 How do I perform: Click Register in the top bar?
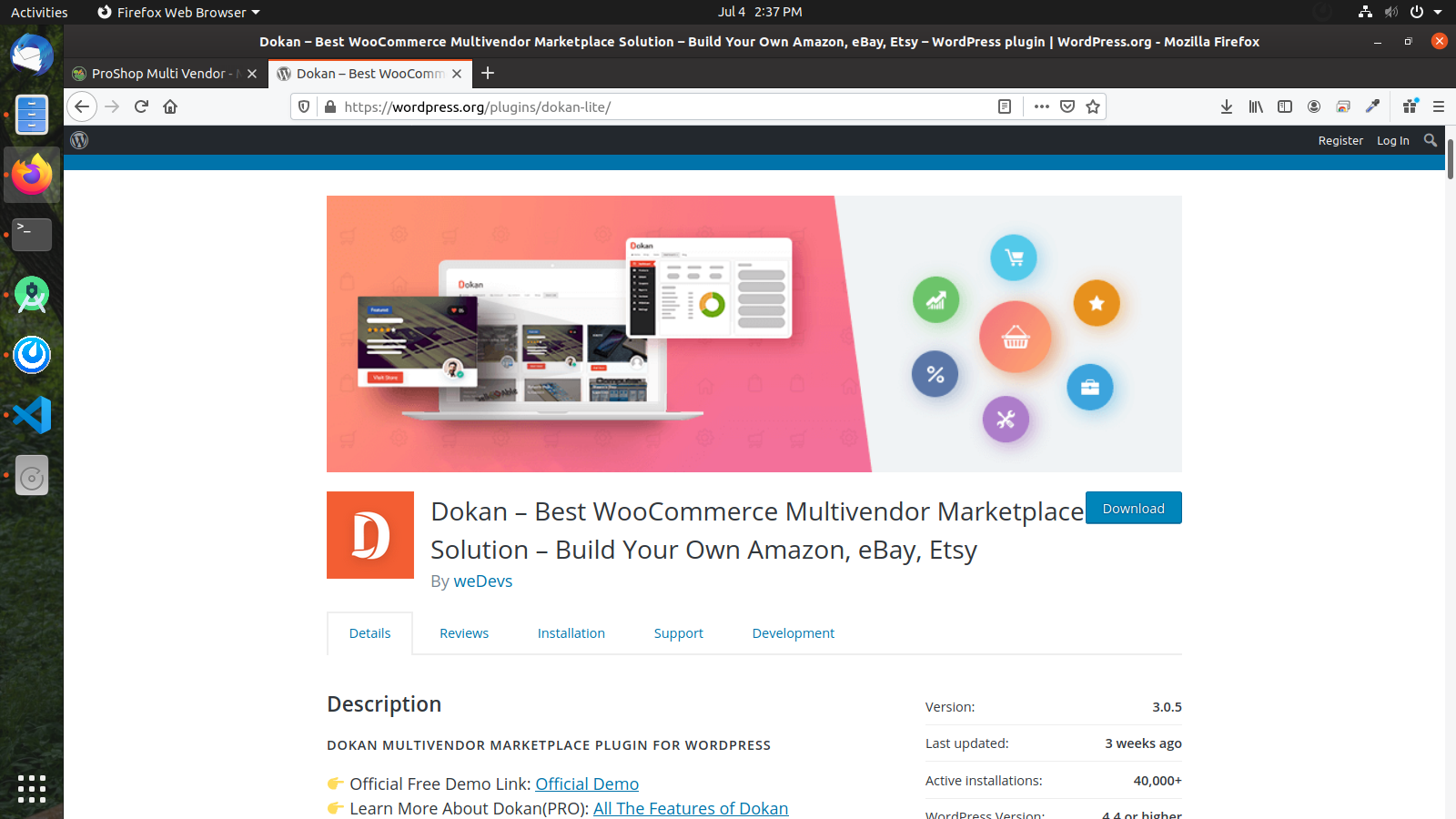(x=1340, y=140)
